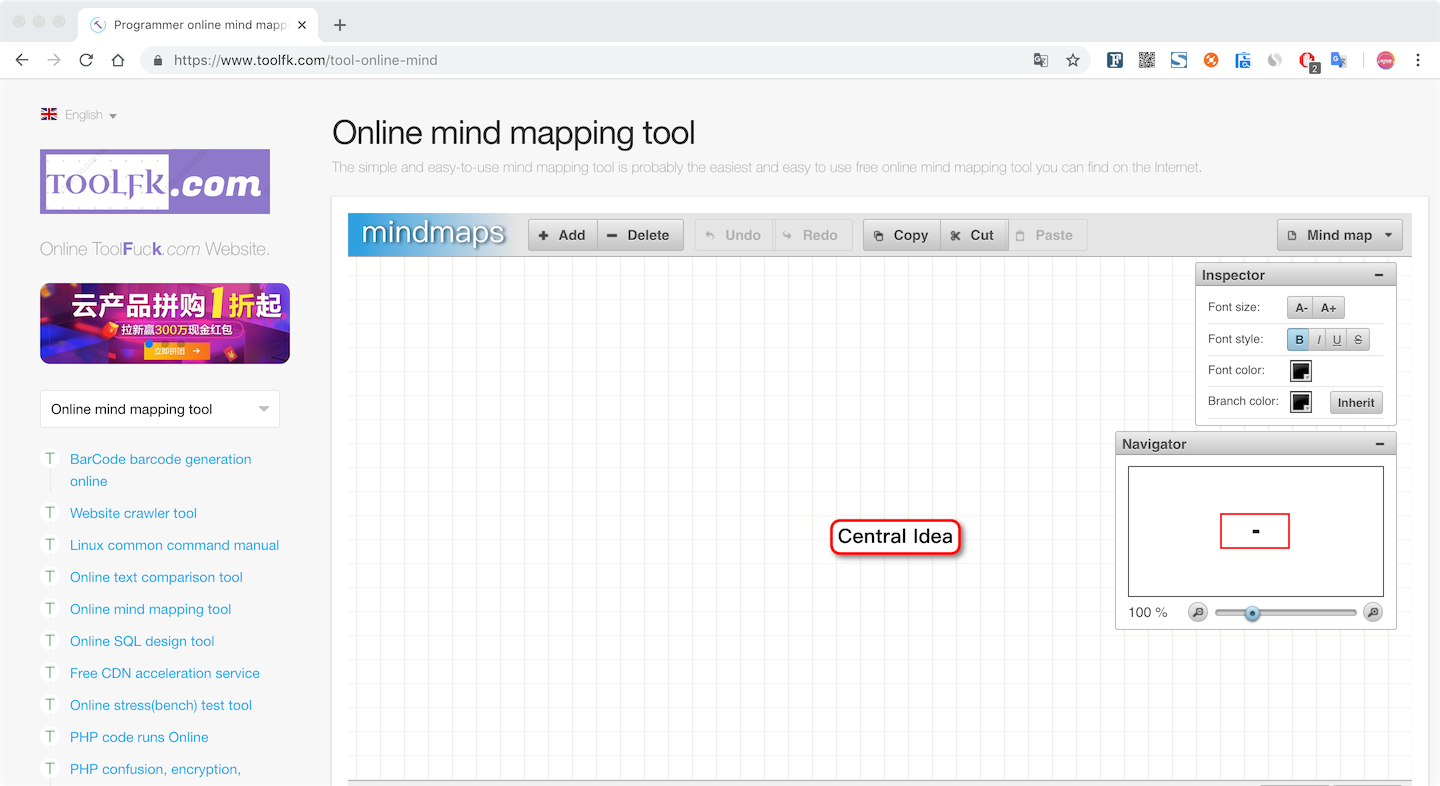Click the red viewport box in Navigator
The height and width of the screenshot is (786, 1440).
point(1255,531)
